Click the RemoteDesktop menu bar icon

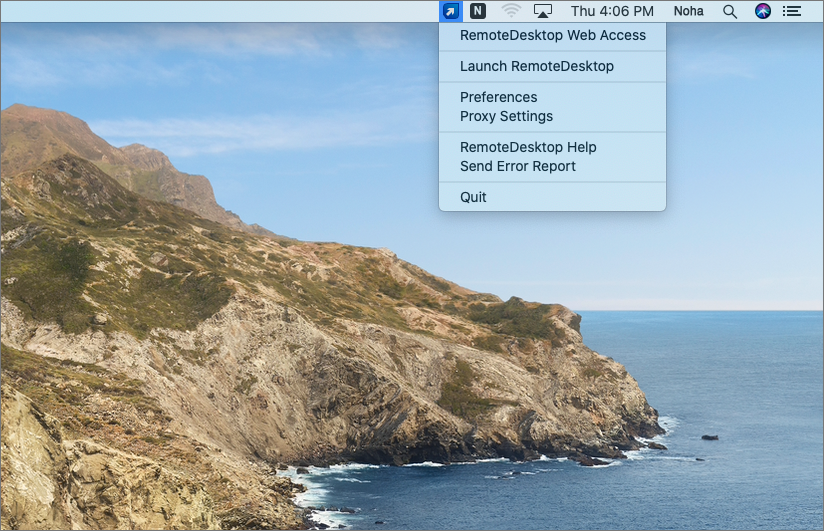click(x=451, y=11)
